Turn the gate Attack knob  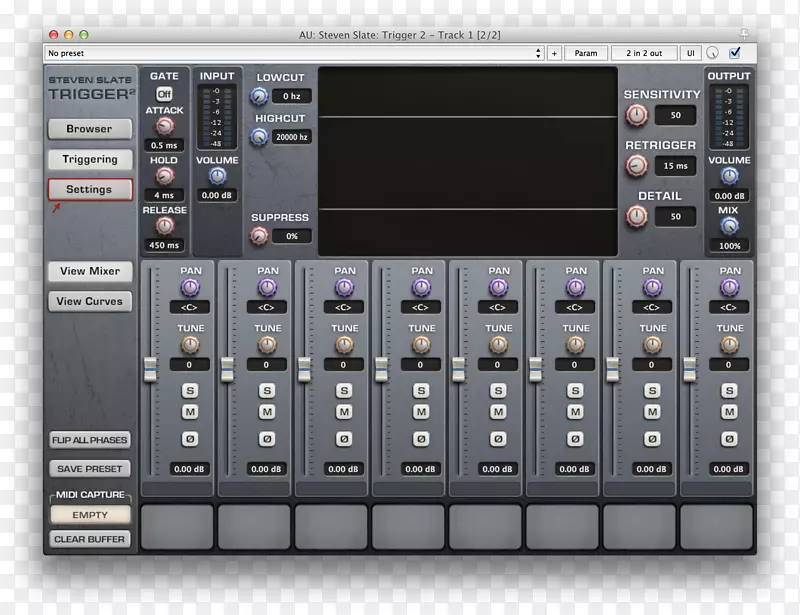(x=164, y=126)
